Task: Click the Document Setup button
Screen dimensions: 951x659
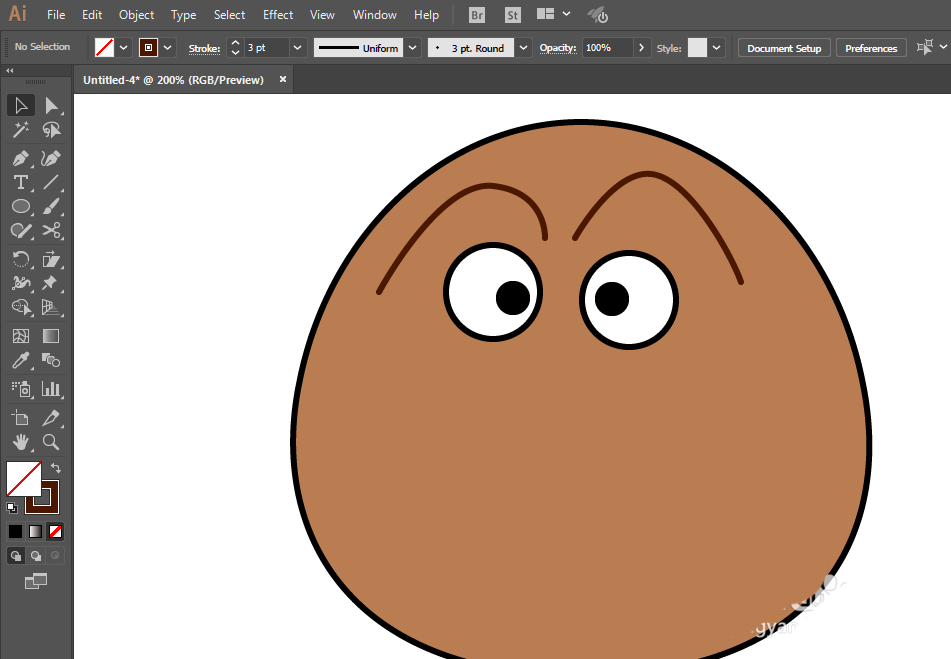Action: click(x=784, y=48)
